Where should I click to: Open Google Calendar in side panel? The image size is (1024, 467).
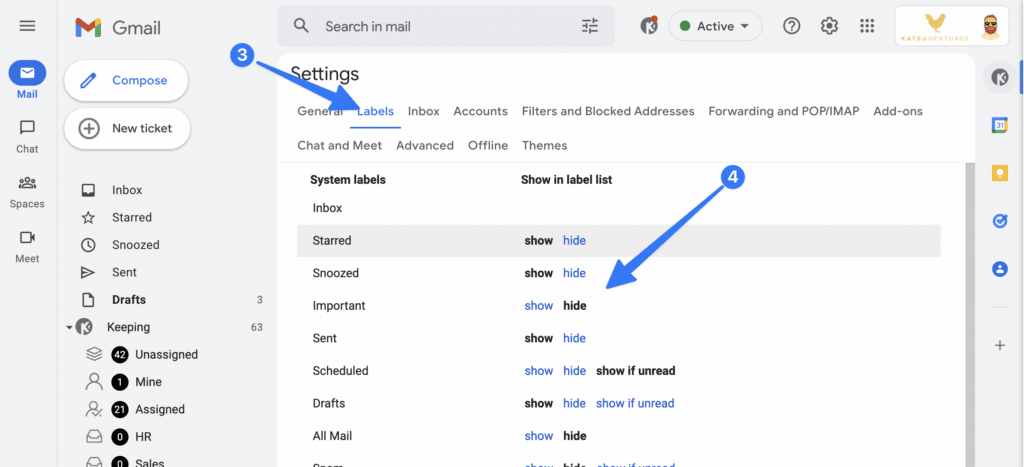(x=999, y=125)
